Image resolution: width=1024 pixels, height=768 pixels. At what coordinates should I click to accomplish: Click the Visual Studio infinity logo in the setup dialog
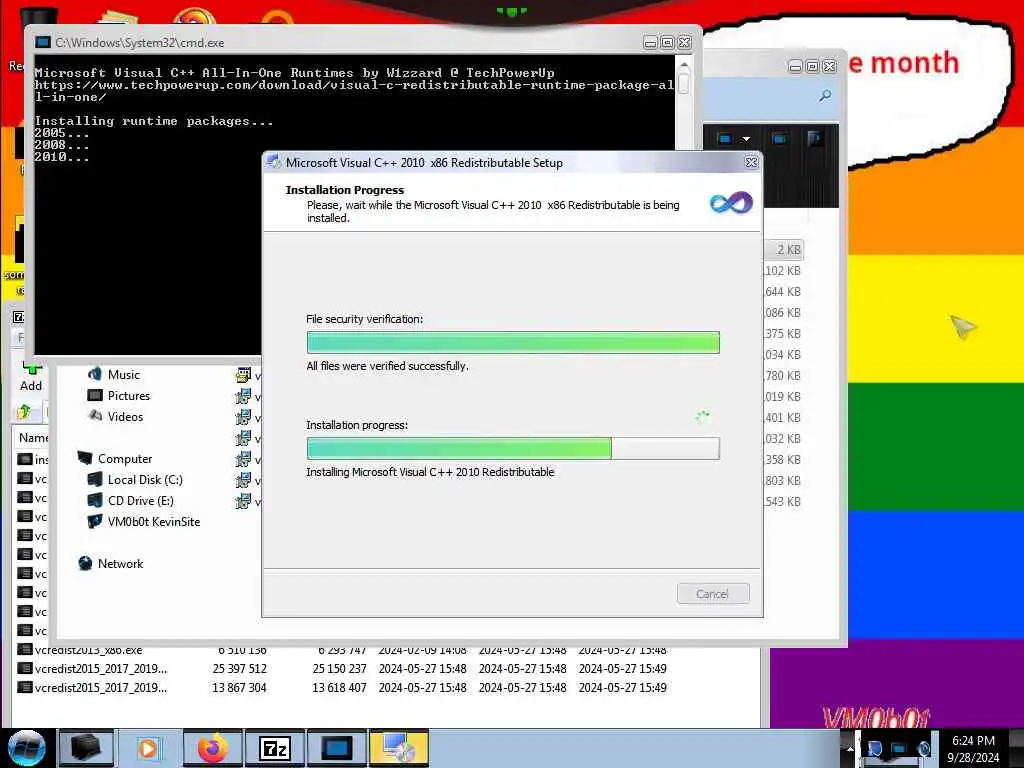pos(731,203)
